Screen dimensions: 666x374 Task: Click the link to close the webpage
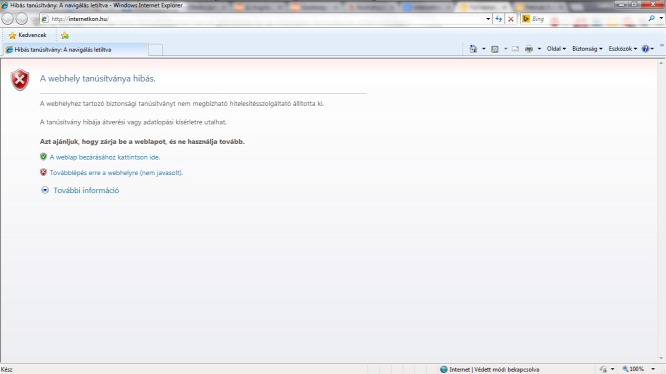pyautogui.click(x=104, y=157)
